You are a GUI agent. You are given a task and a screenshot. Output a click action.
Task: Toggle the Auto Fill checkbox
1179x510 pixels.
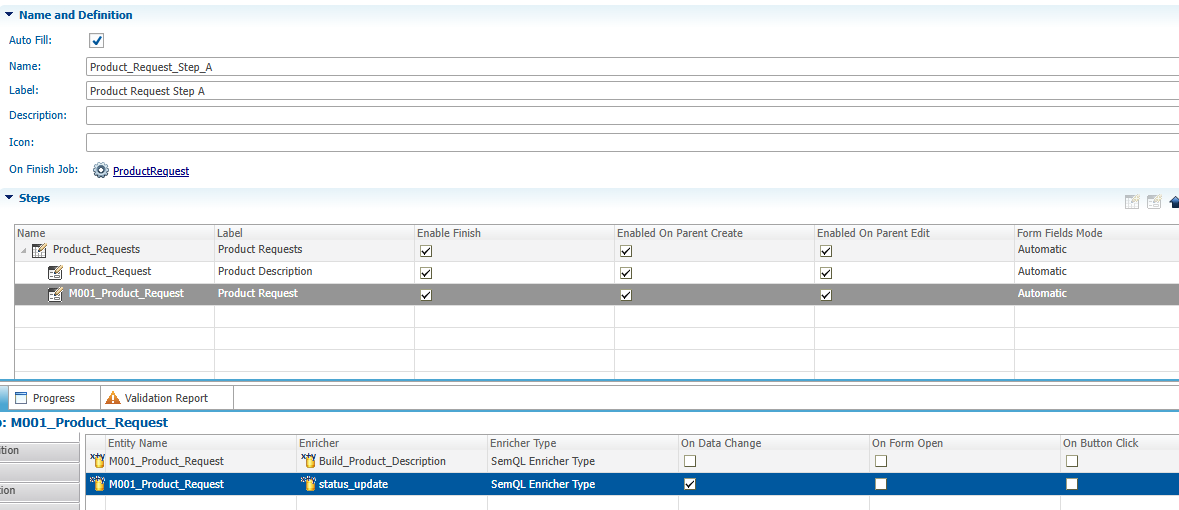point(96,41)
